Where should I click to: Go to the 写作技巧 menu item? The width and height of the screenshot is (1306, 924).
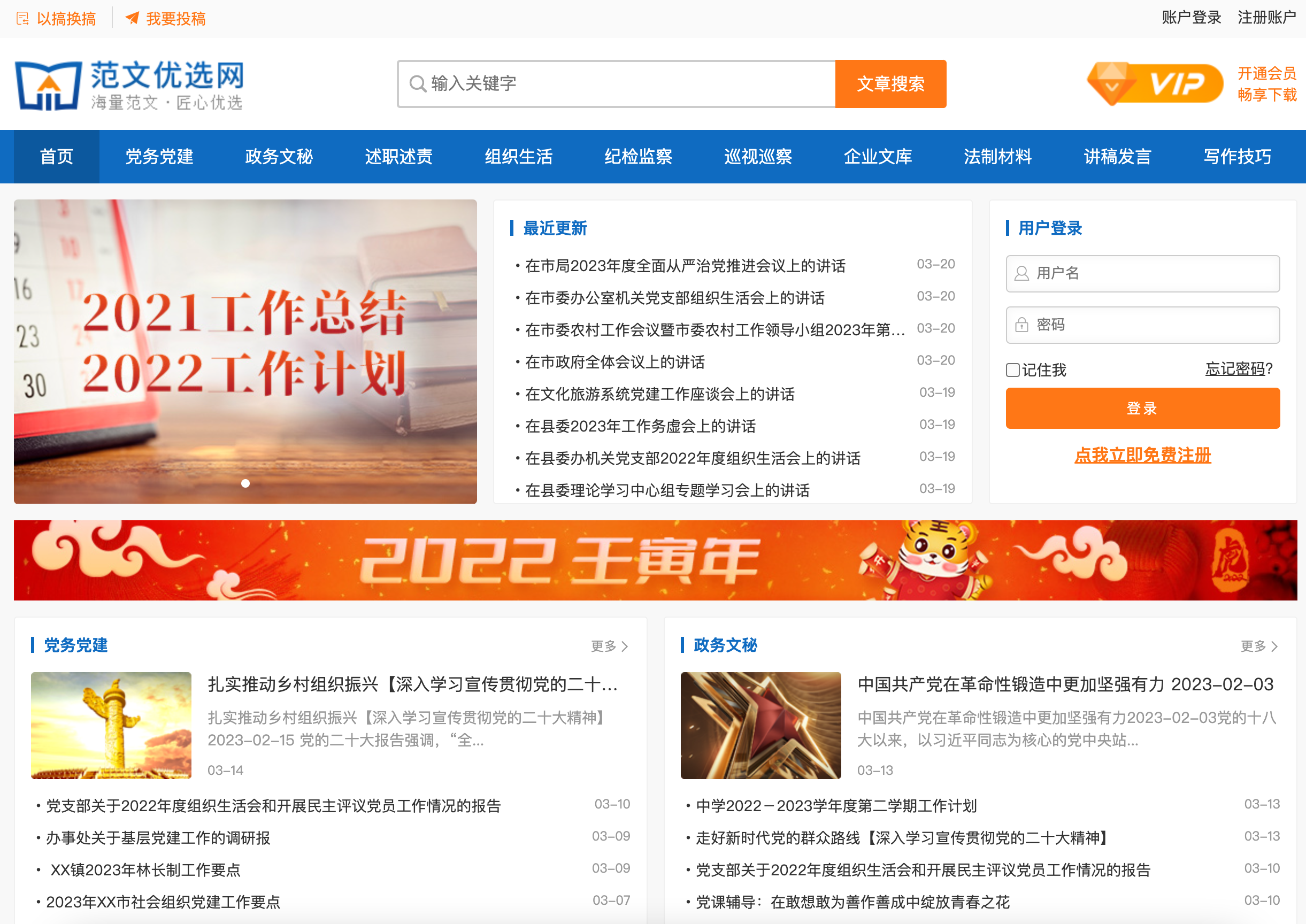click(x=1236, y=157)
